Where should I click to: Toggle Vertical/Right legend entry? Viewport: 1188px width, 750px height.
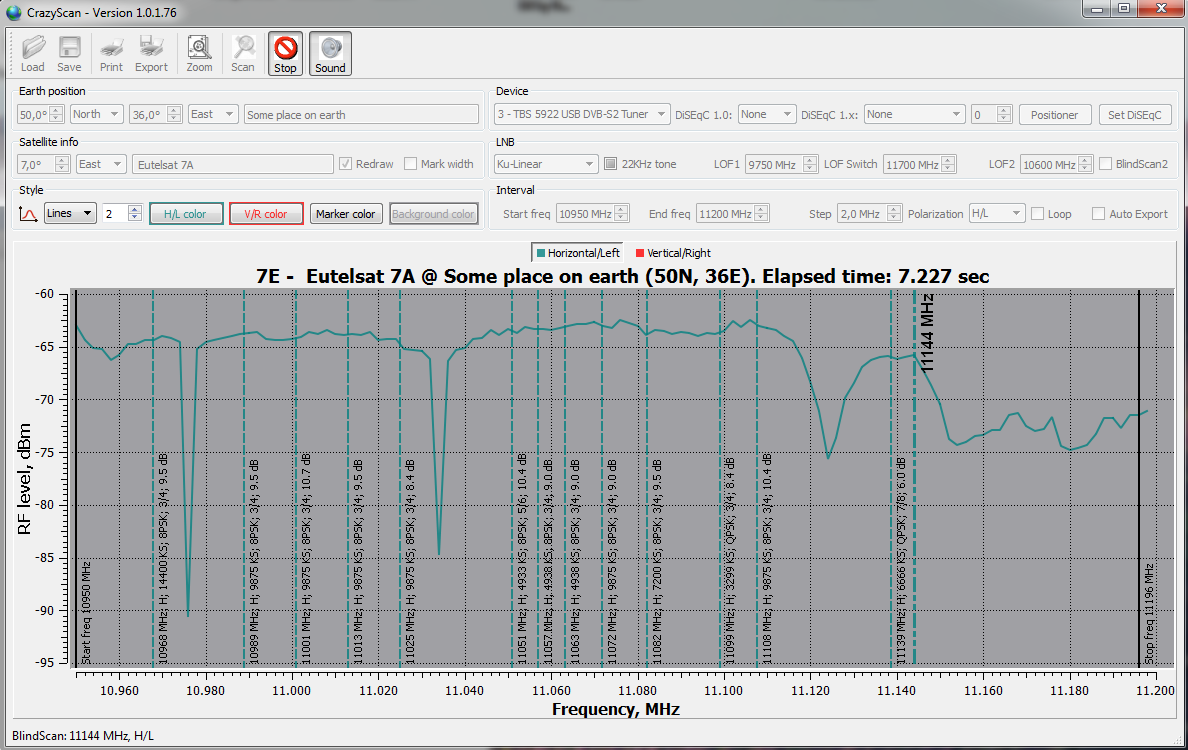point(673,253)
